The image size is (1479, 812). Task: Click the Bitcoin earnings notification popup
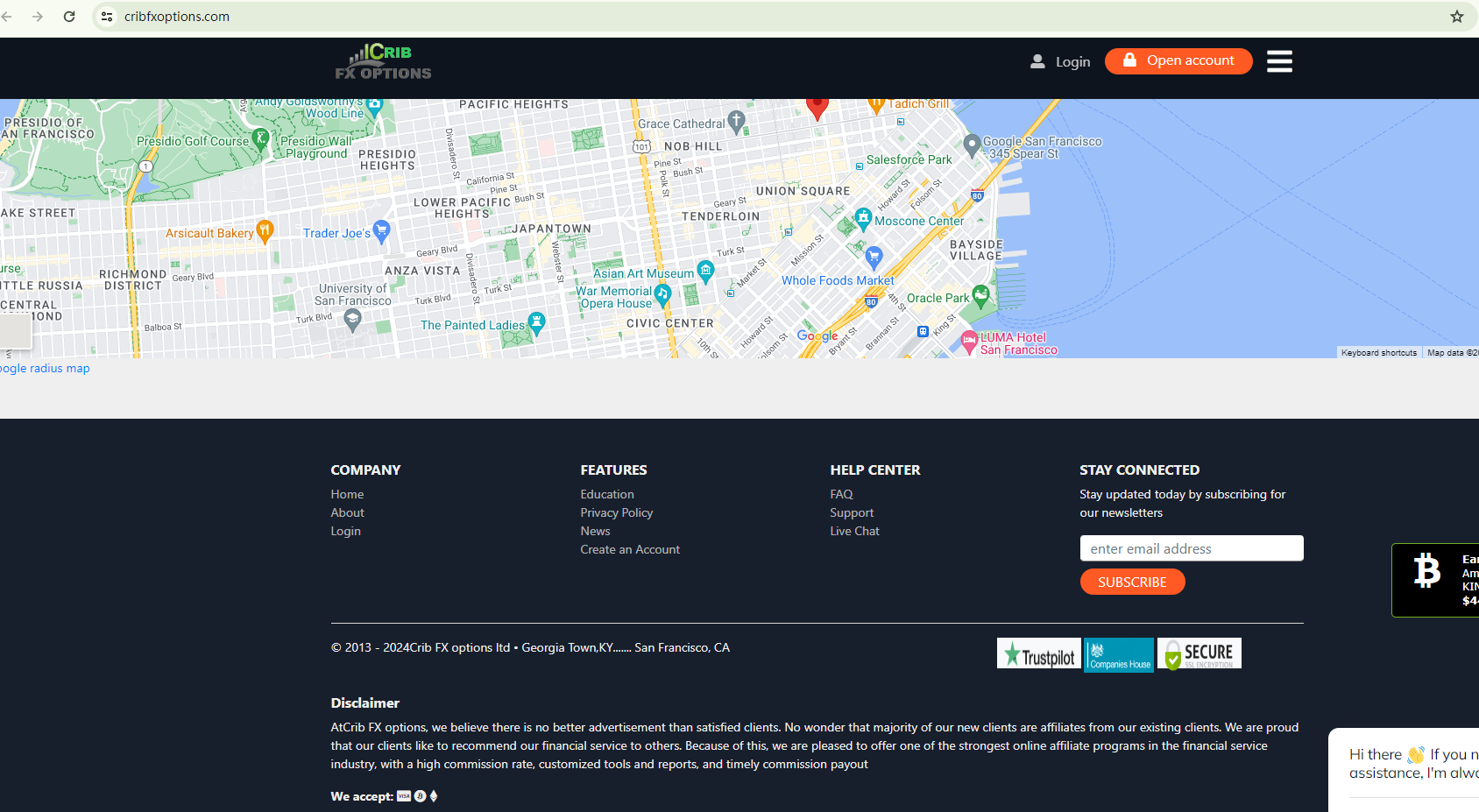(x=1435, y=580)
